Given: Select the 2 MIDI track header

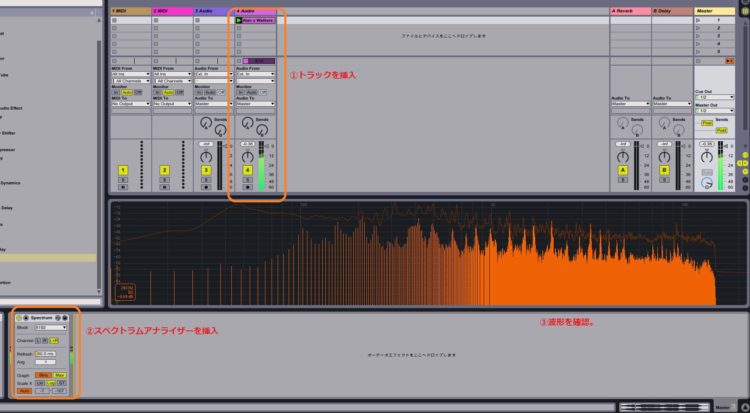Looking at the screenshot, I should [x=172, y=11].
